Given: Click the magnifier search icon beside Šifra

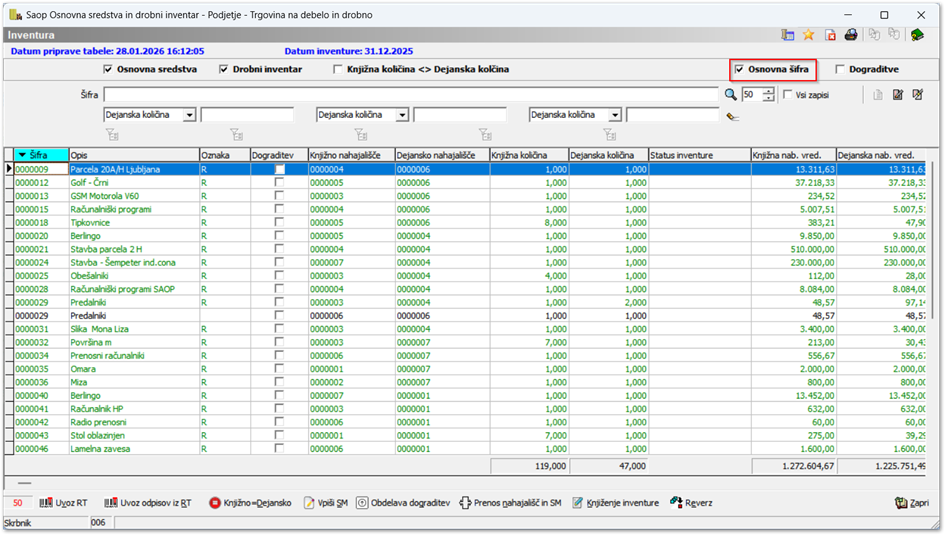Looking at the screenshot, I should (x=730, y=95).
